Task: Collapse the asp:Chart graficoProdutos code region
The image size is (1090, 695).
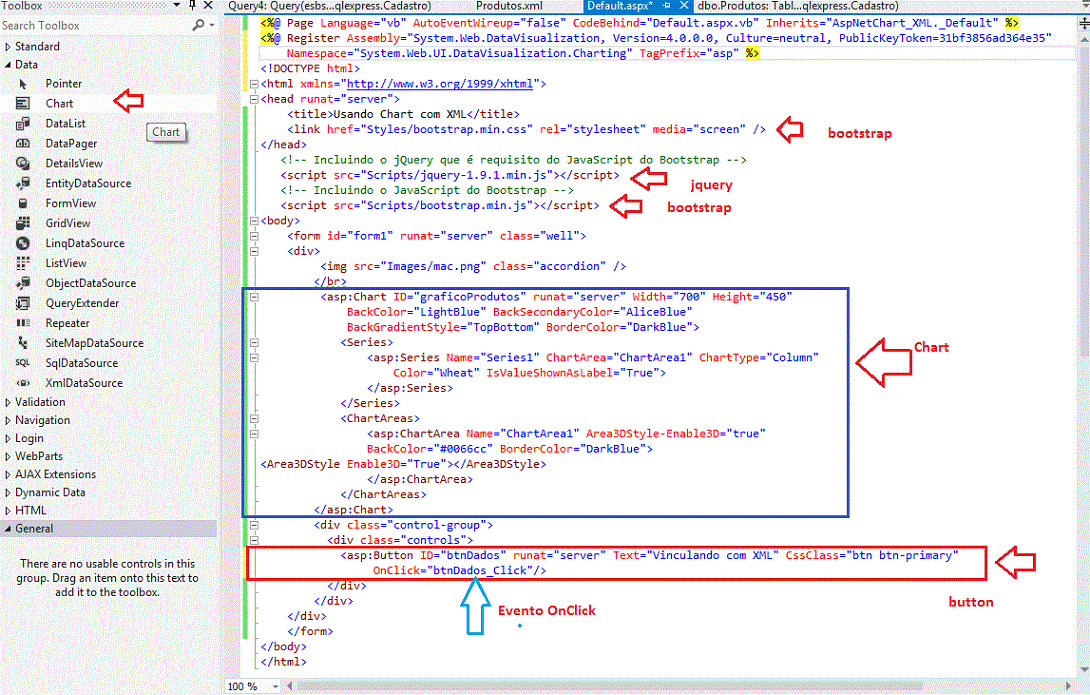Action: click(254, 297)
